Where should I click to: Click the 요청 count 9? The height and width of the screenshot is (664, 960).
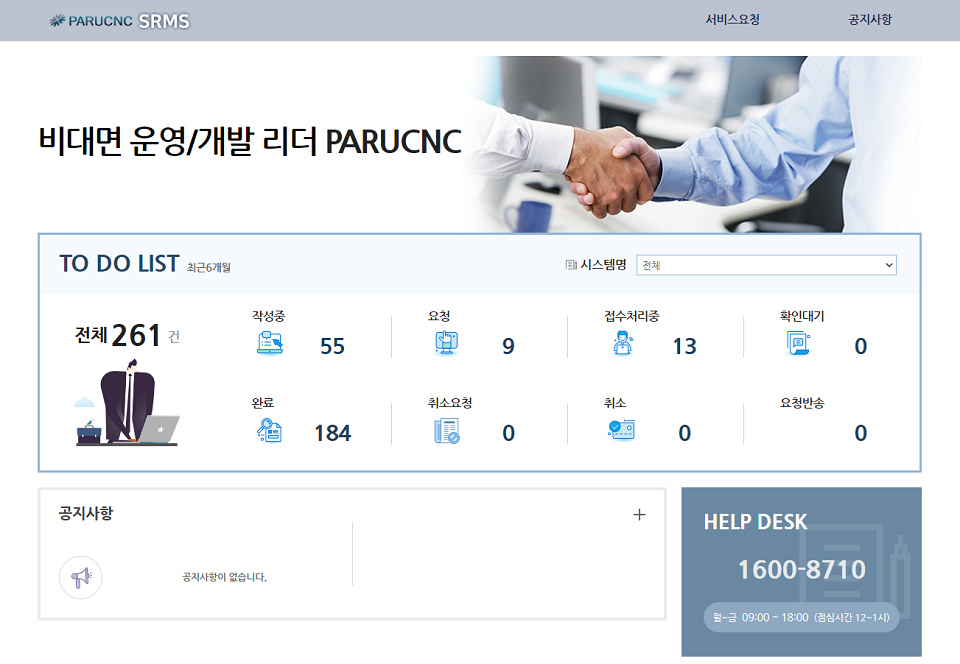tap(508, 346)
